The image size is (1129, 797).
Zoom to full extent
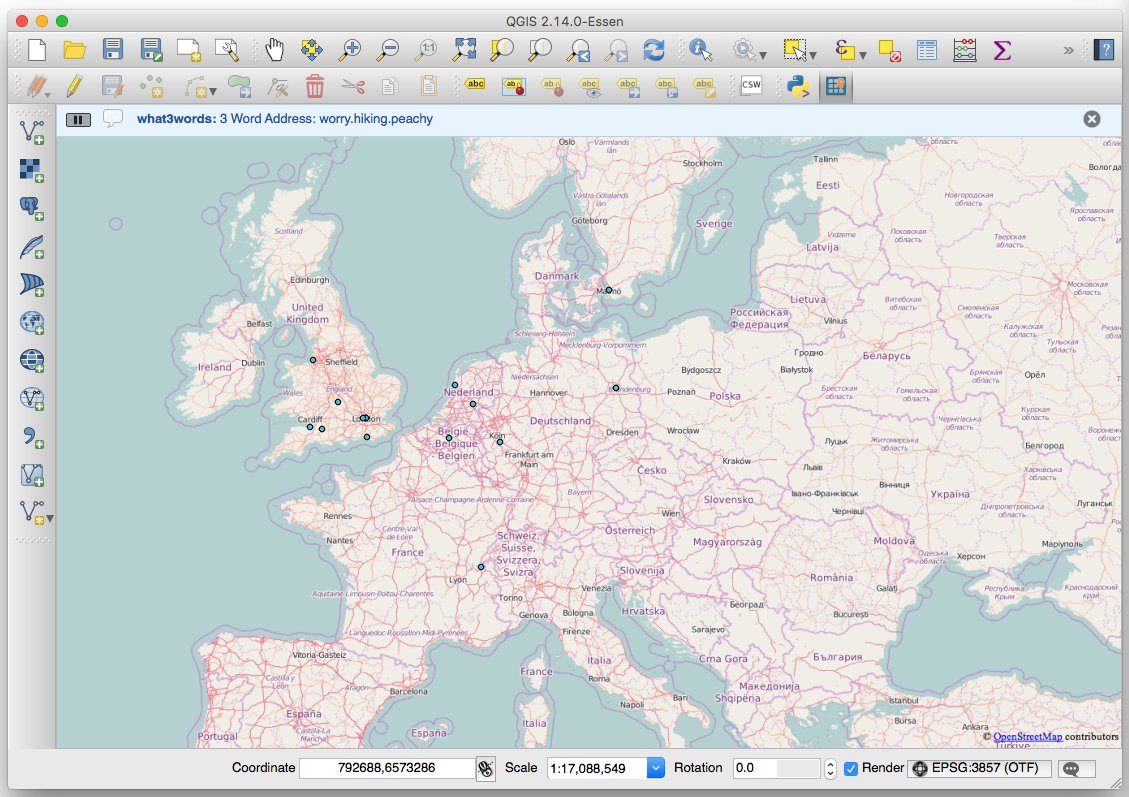464,50
